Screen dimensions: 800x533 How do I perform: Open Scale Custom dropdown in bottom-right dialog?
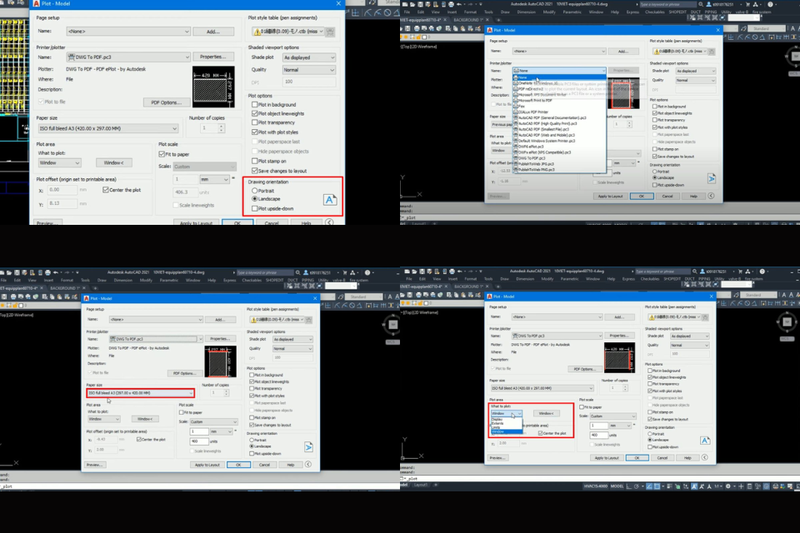613,416
